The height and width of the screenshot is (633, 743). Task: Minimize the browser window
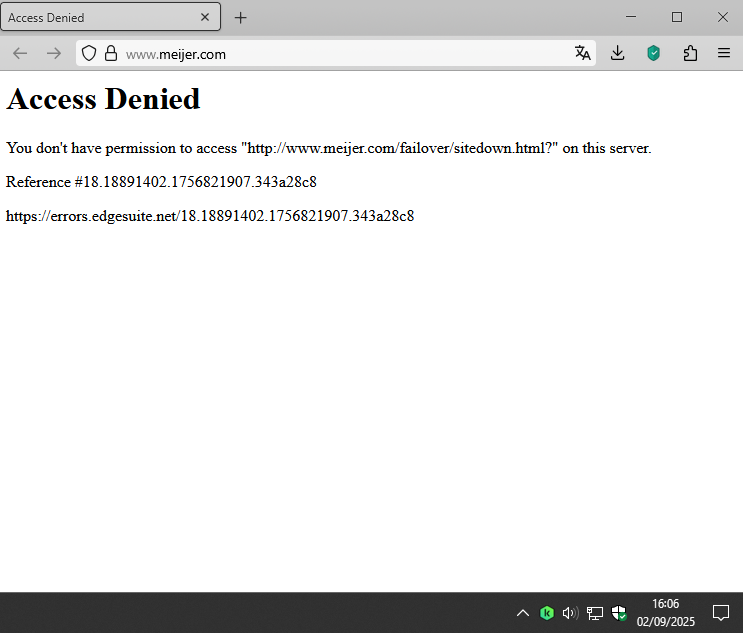(631, 17)
